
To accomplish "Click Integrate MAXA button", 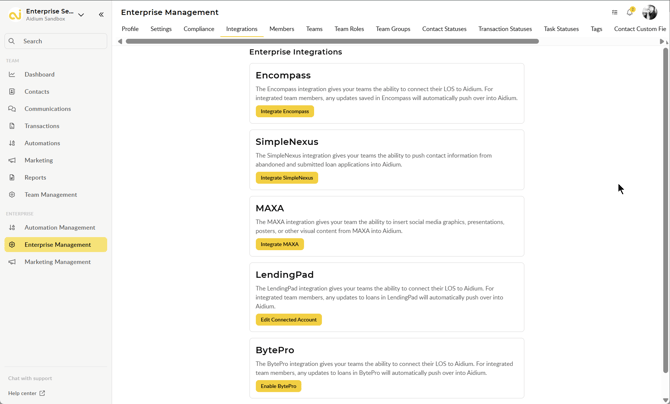I will (x=280, y=244).
